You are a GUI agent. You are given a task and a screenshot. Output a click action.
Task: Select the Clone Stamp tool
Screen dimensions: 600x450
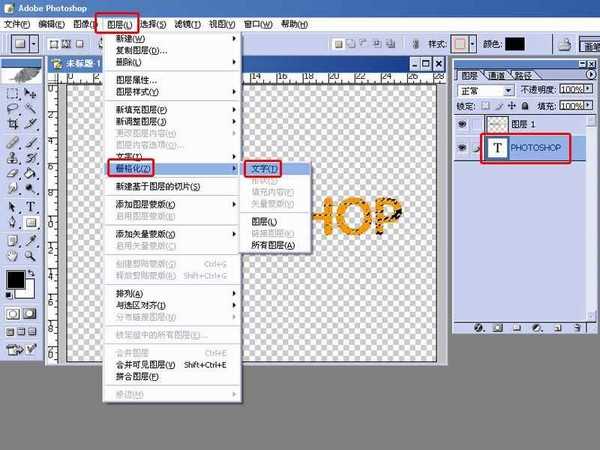[12, 158]
